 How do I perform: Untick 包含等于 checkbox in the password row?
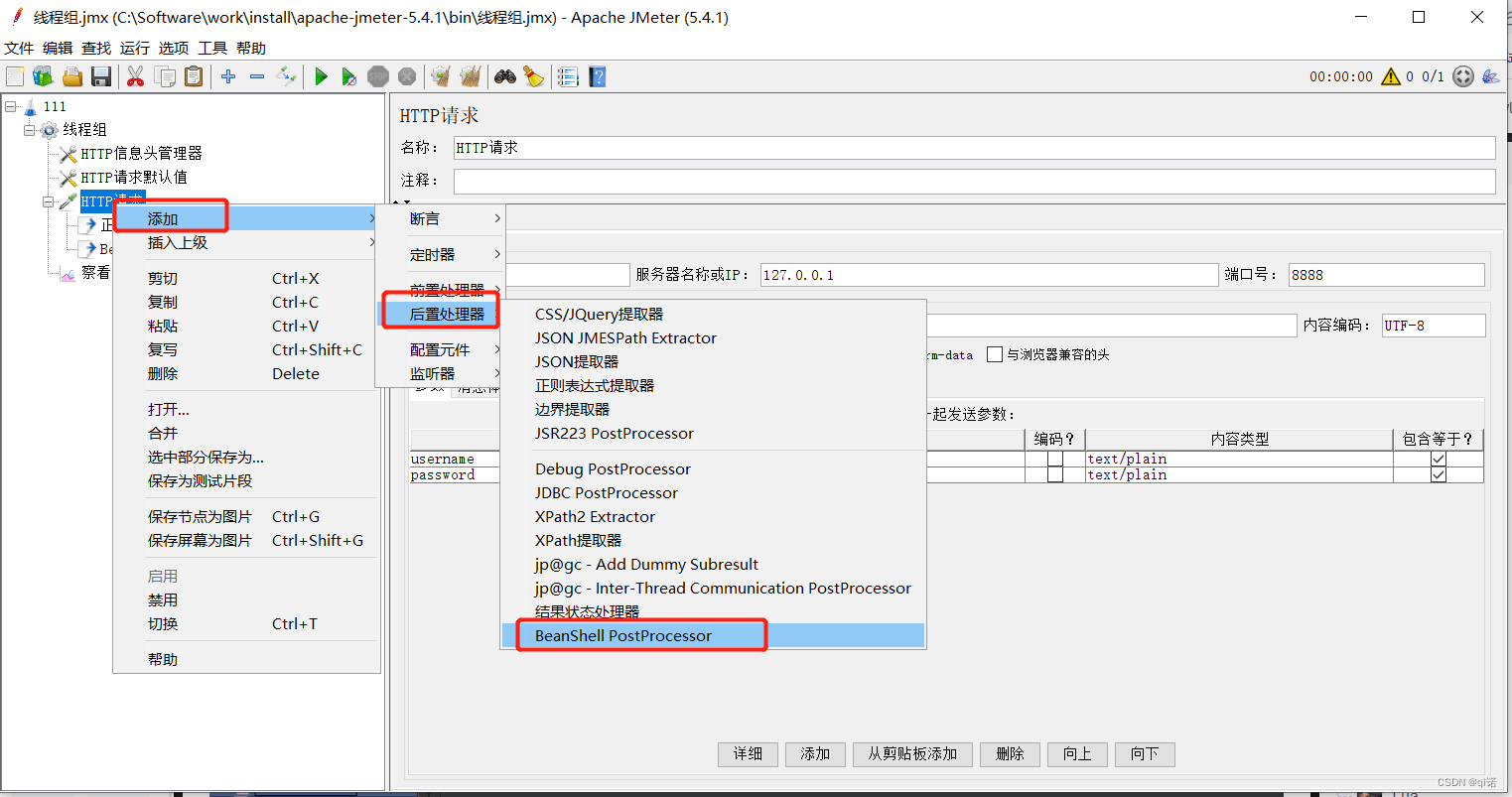1439,474
